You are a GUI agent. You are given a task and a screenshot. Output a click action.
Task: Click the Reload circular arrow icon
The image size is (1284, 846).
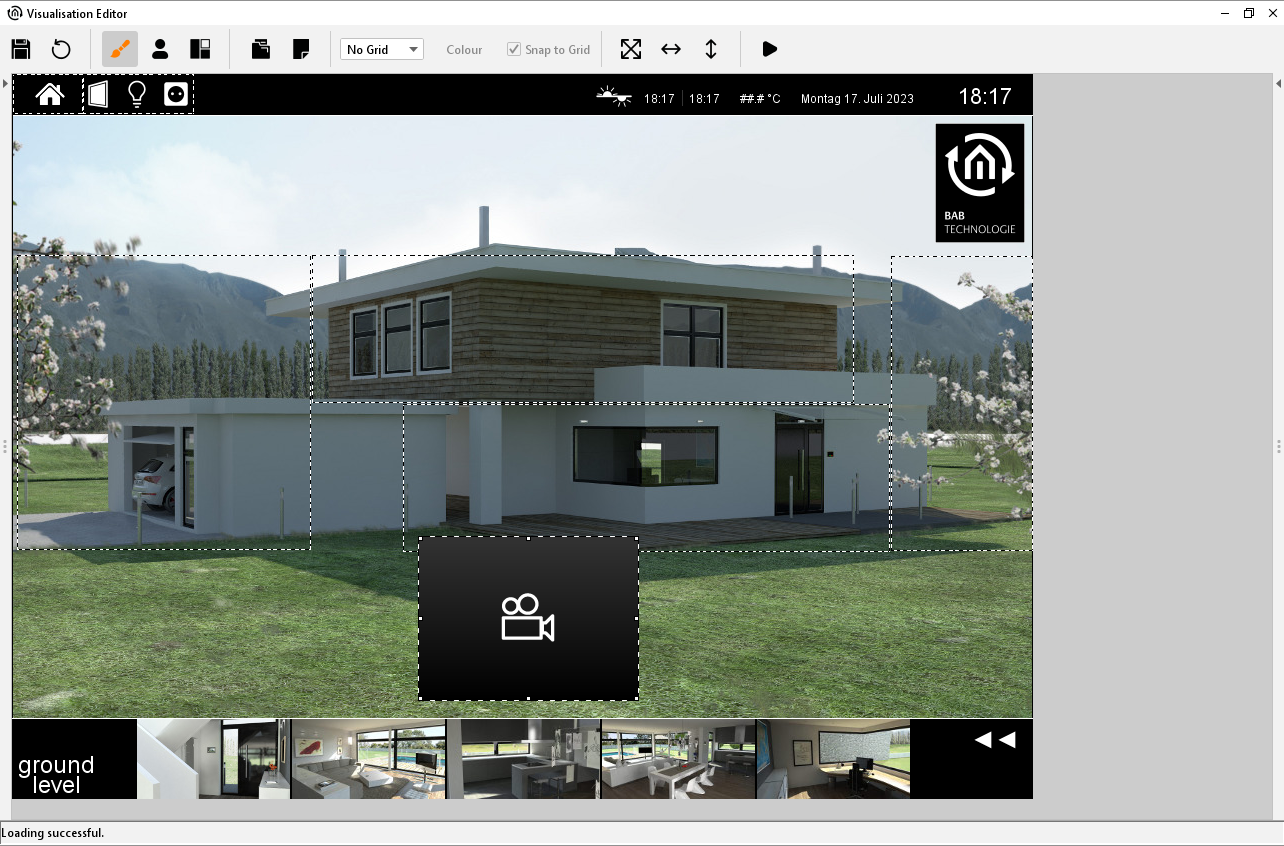[61, 49]
